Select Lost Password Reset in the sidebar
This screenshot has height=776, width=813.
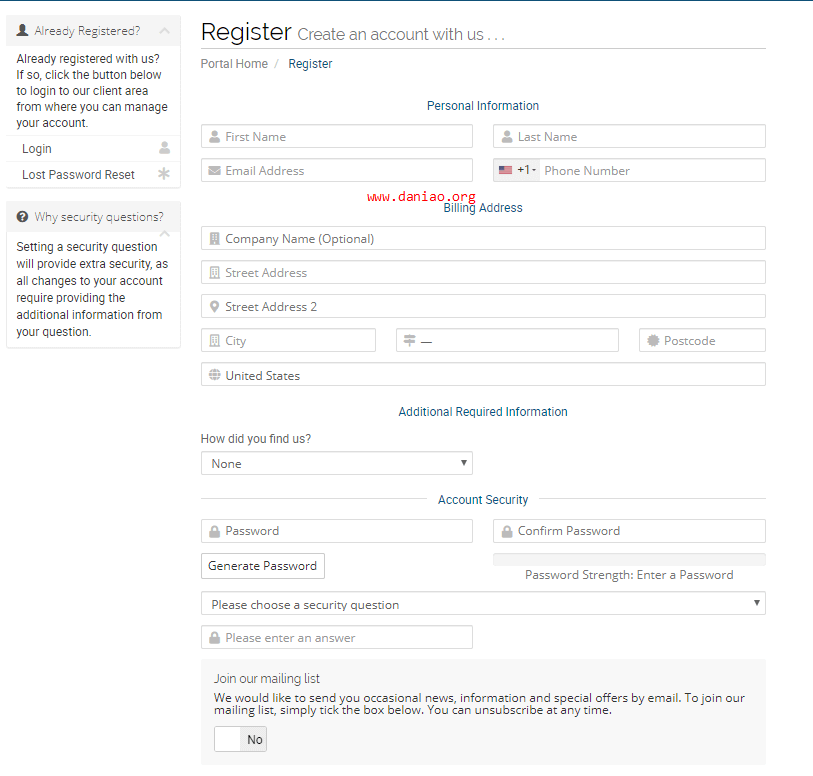click(78, 175)
